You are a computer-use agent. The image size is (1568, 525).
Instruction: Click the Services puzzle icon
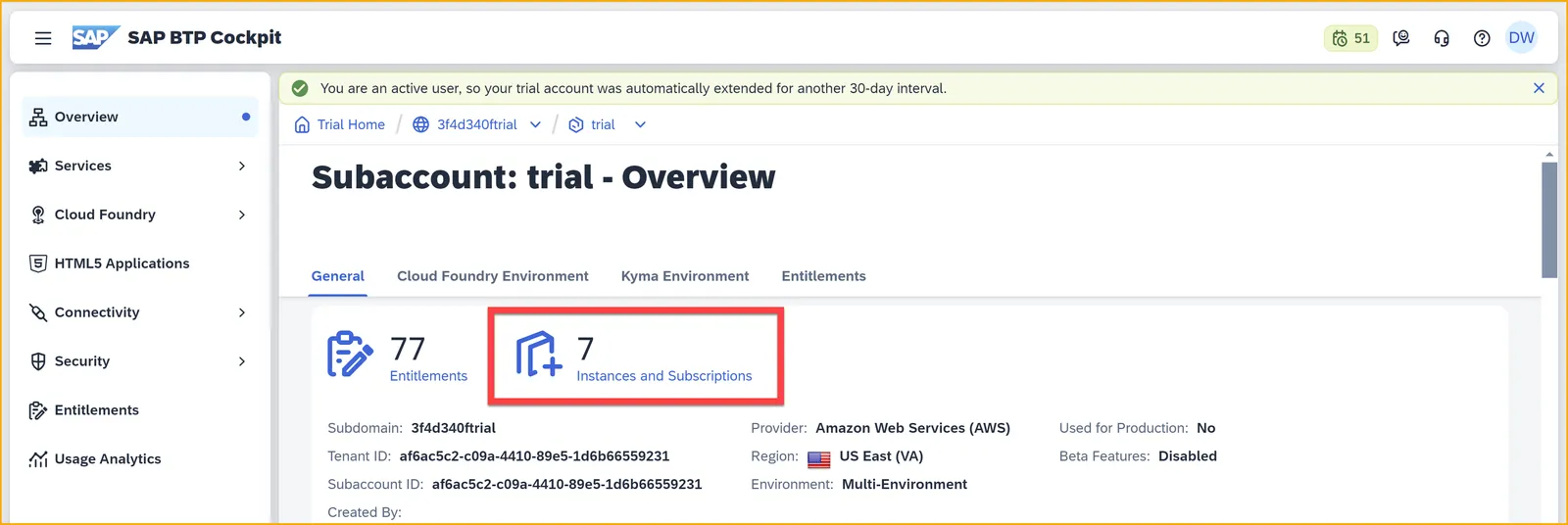pos(38,166)
